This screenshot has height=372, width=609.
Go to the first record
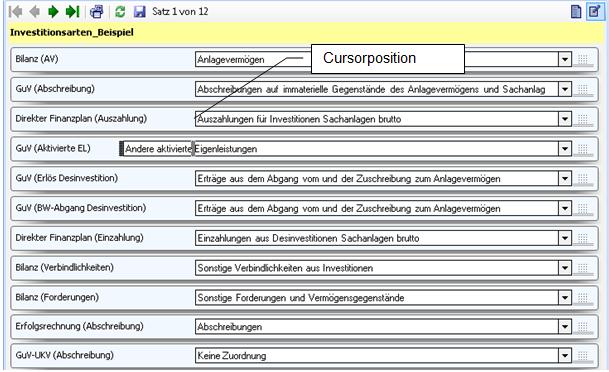pos(16,12)
